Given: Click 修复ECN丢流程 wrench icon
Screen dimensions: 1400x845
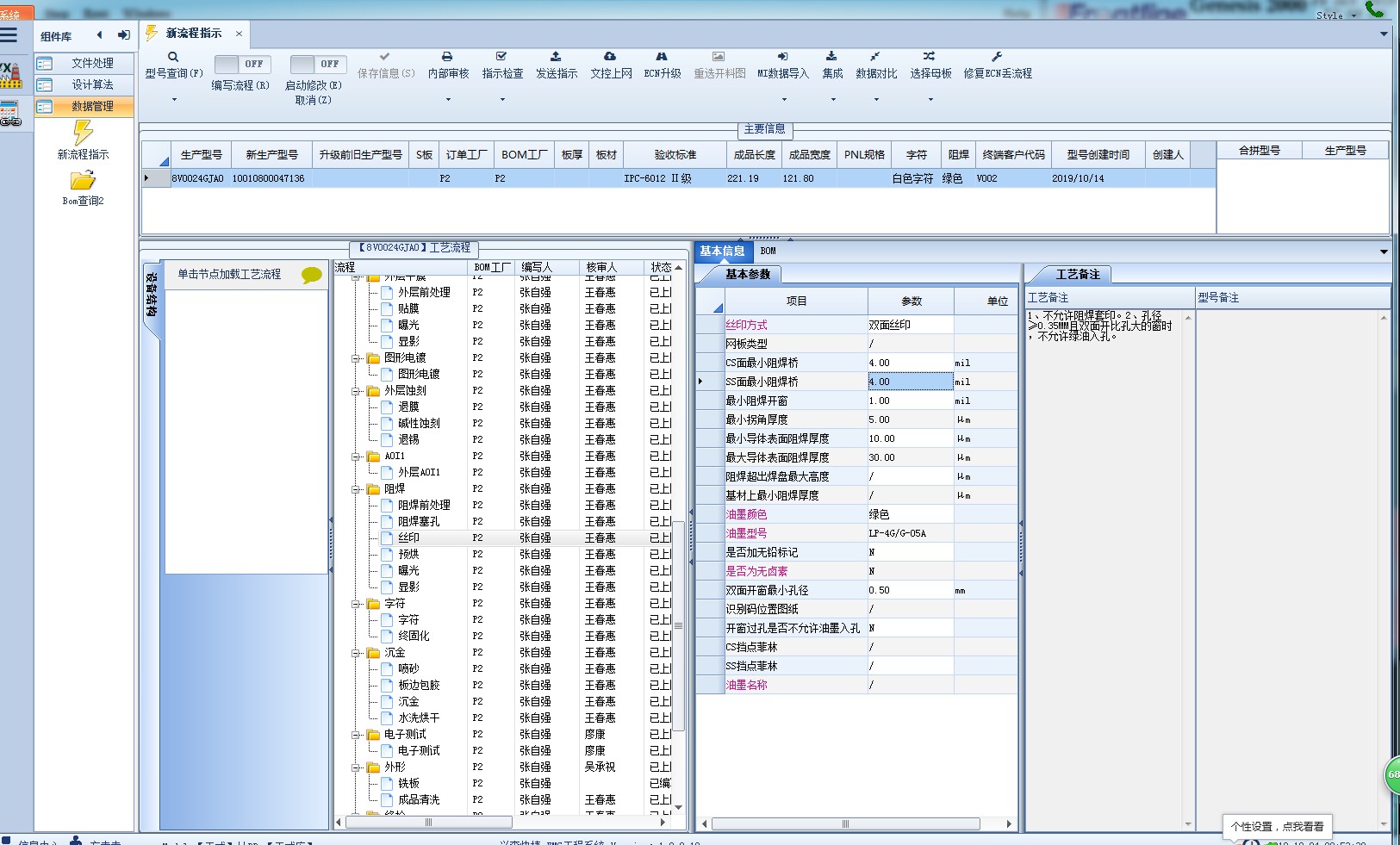Looking at the screenshot, I should coord(997,56).
